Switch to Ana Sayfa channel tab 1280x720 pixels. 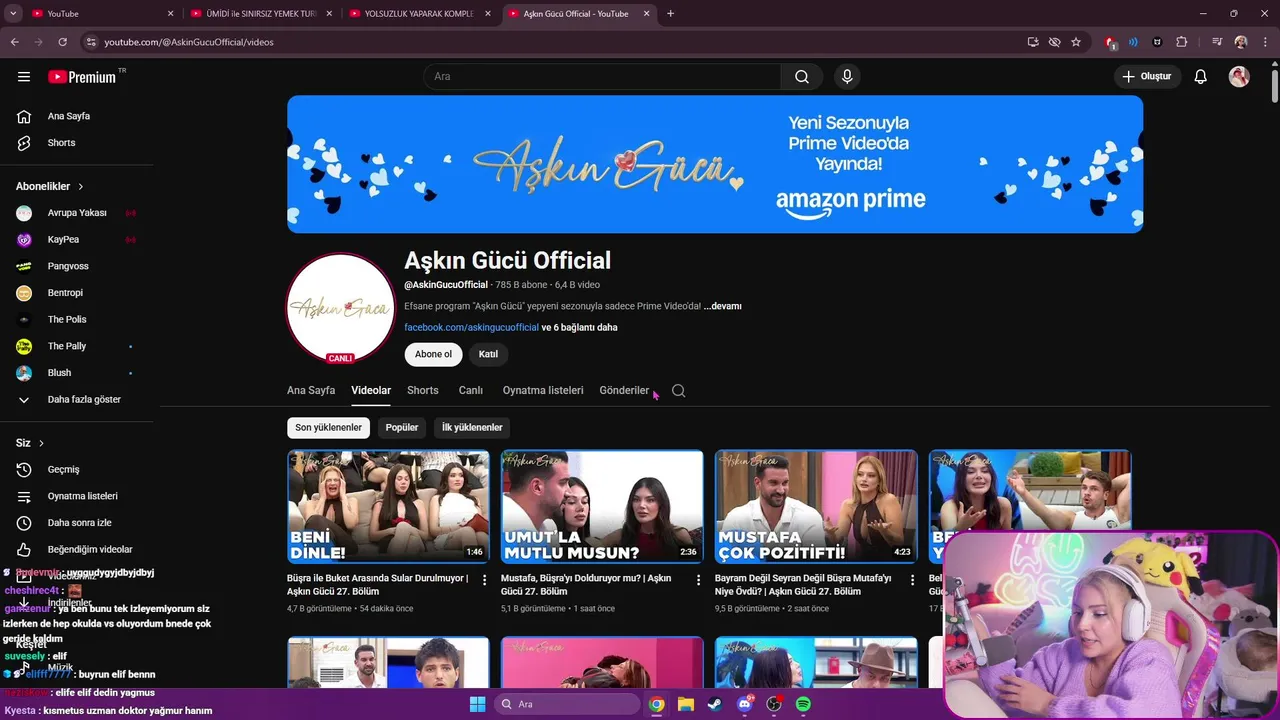point(311,391)
